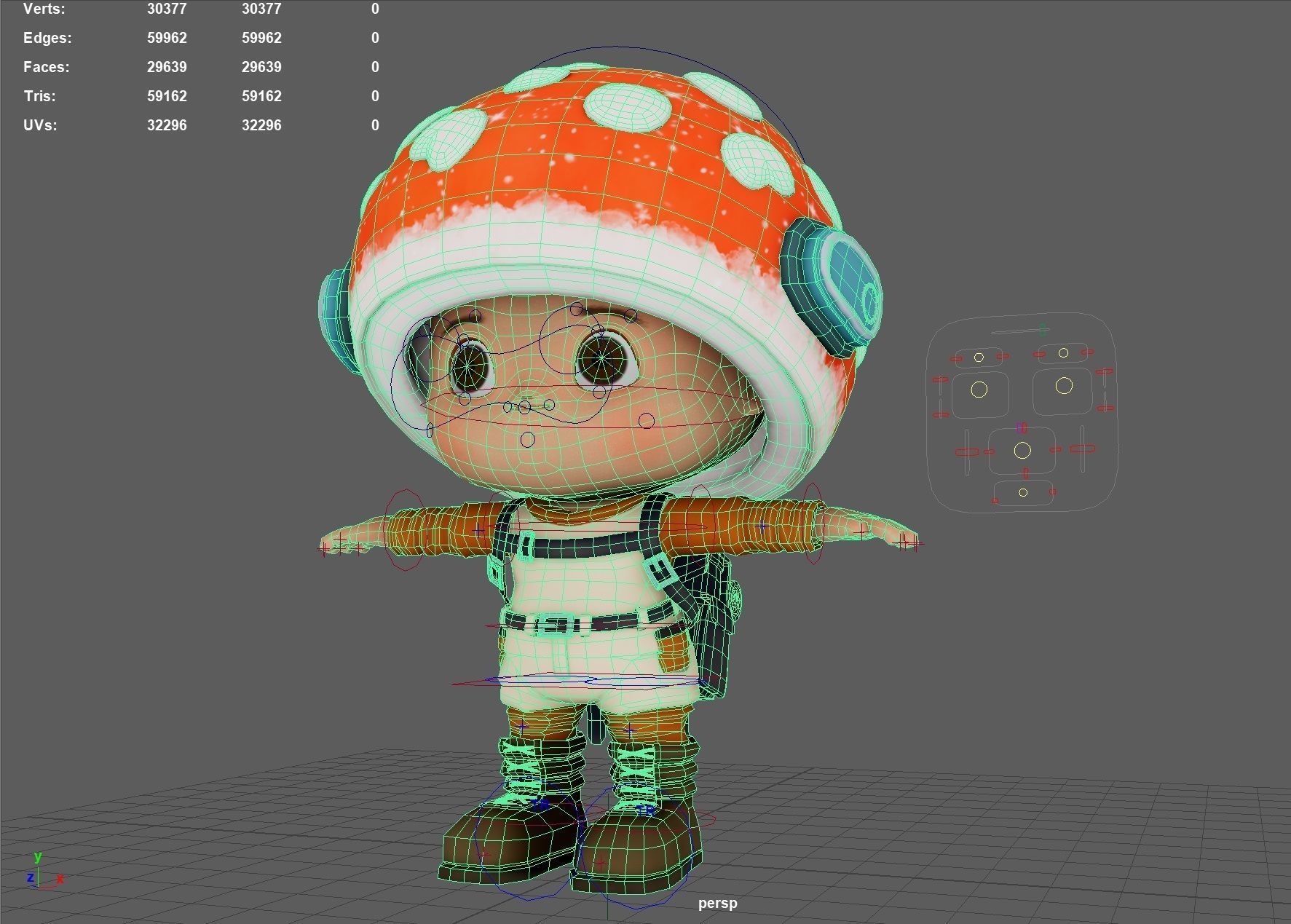Click the blue z axis label of the gizmo

click(30, 877)
